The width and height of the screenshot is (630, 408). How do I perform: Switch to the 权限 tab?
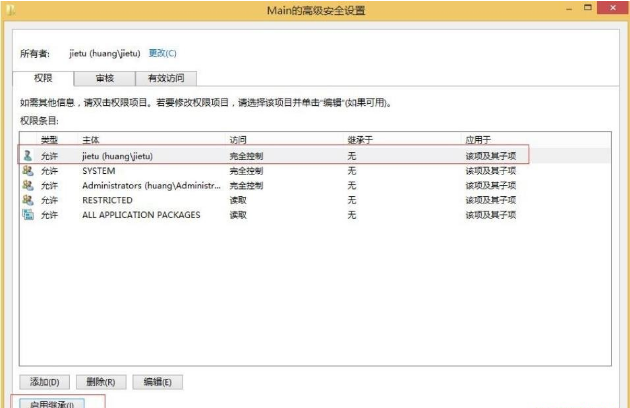click(43, 78)
